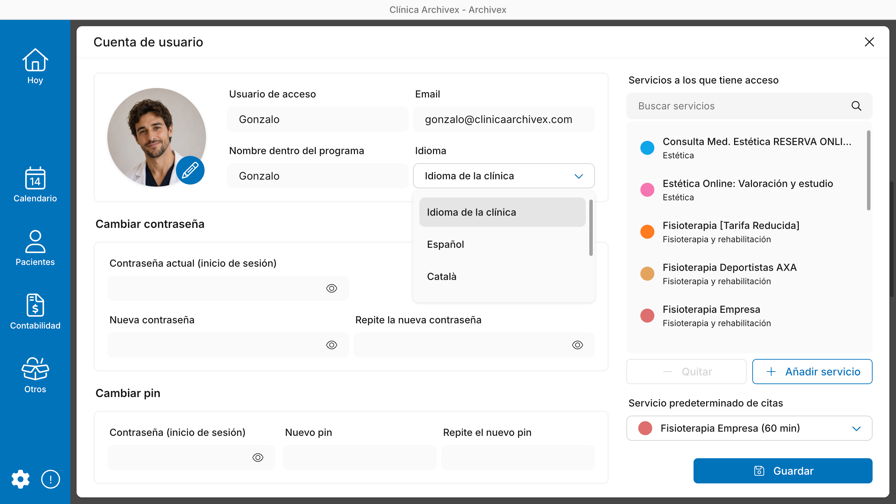Select Fisioterapia Empresa in services list
Viewport: 896px width, 504px height.
click(x=747, y=315)
